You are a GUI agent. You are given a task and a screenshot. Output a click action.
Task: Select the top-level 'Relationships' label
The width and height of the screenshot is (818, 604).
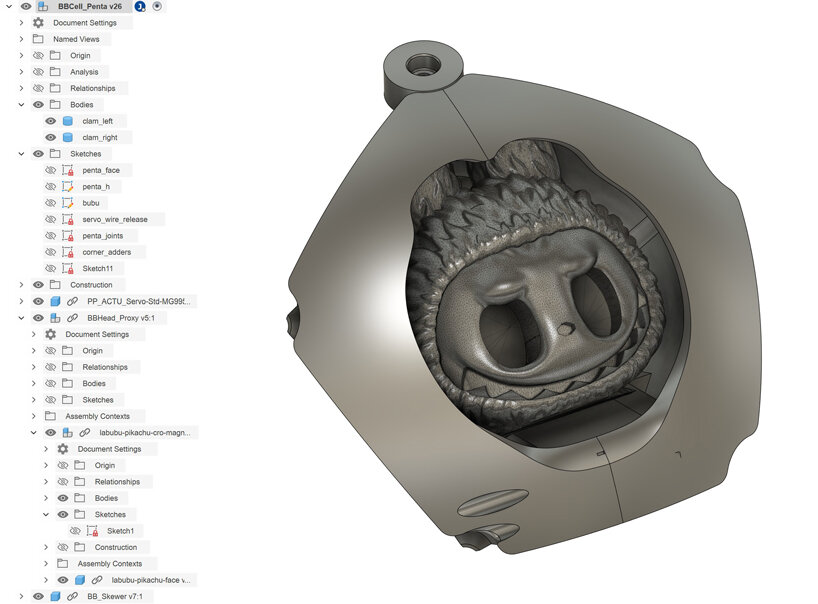pos(92,88)
